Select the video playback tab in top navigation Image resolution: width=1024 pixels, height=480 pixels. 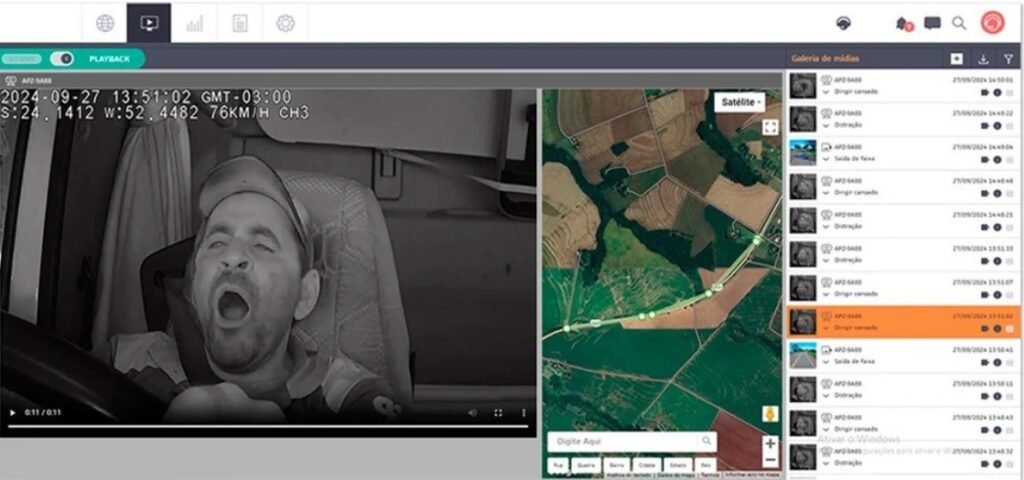149,23
